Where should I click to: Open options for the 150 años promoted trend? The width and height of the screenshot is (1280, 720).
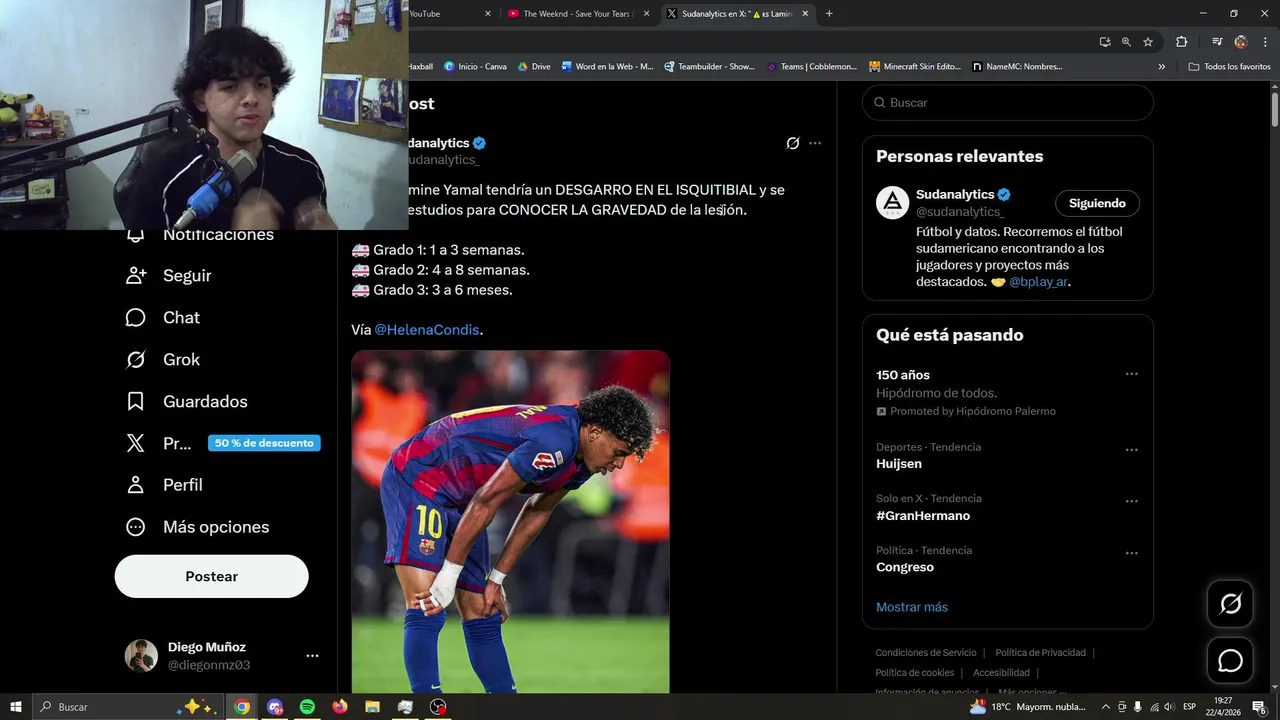(x=1131, y=374)
